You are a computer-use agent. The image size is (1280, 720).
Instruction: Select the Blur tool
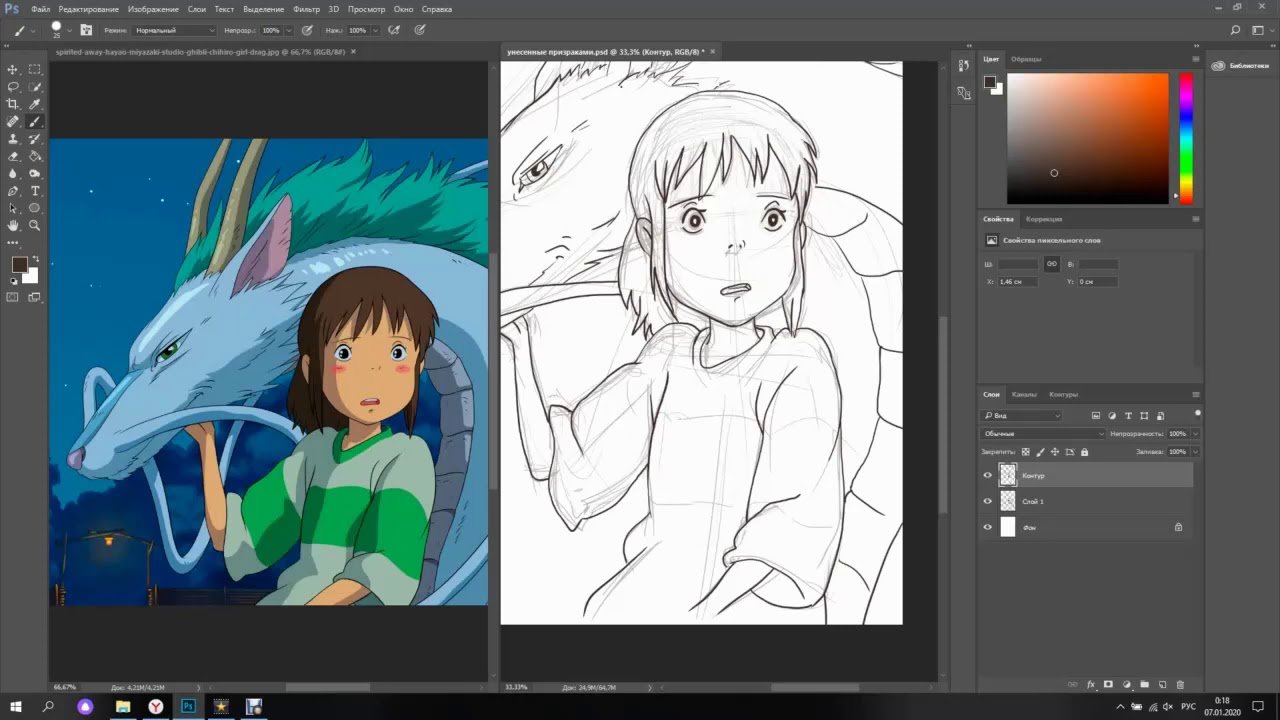[x=13, y=173]
